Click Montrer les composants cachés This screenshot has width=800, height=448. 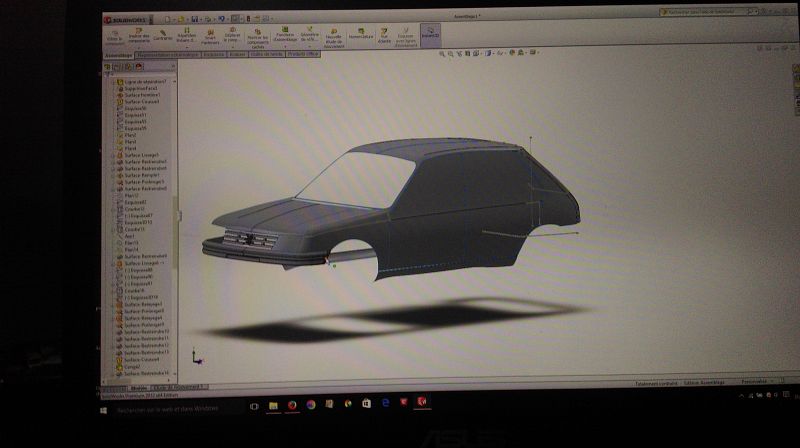[x=259, y=37]
